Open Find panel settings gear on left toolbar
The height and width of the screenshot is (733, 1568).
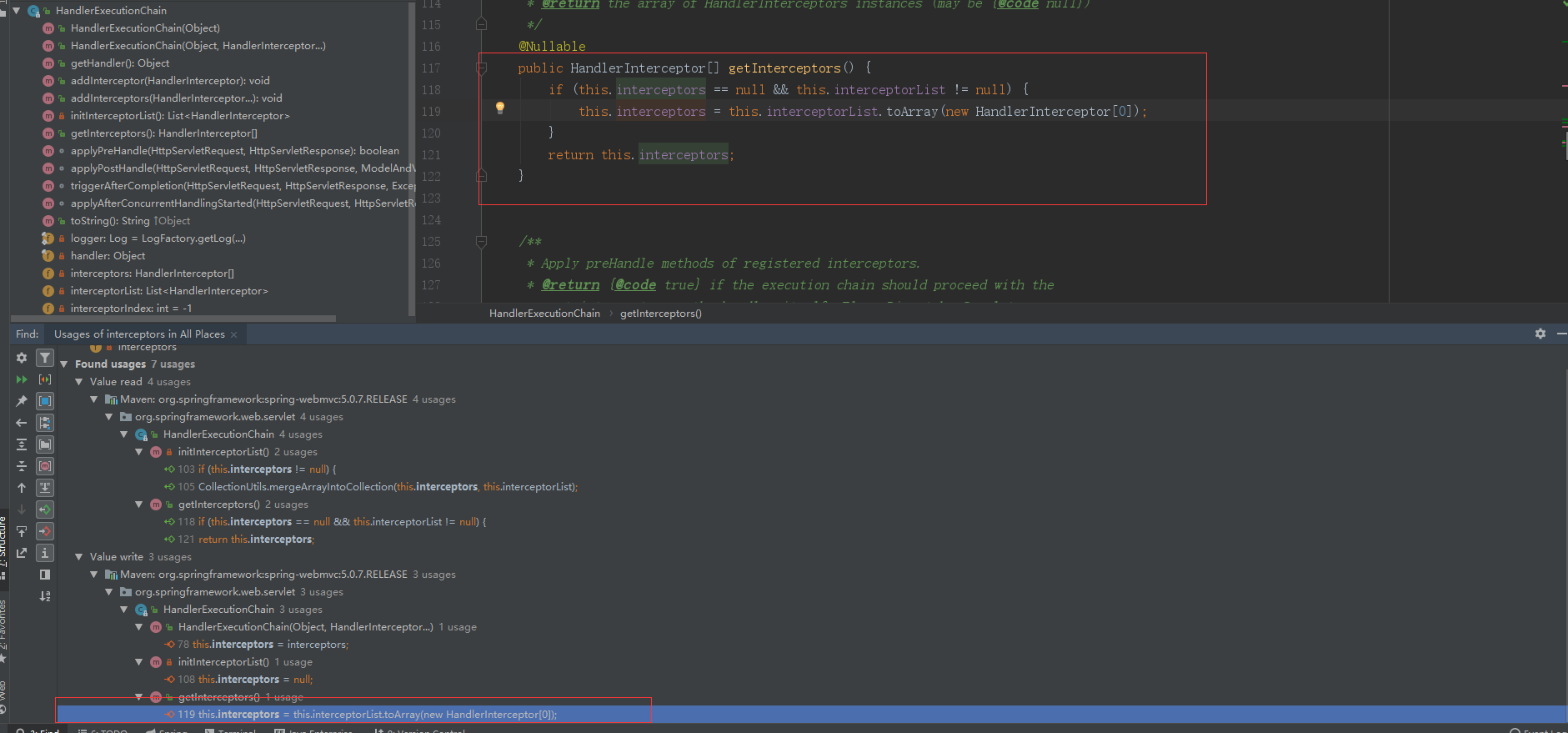[x=22, y=358]
